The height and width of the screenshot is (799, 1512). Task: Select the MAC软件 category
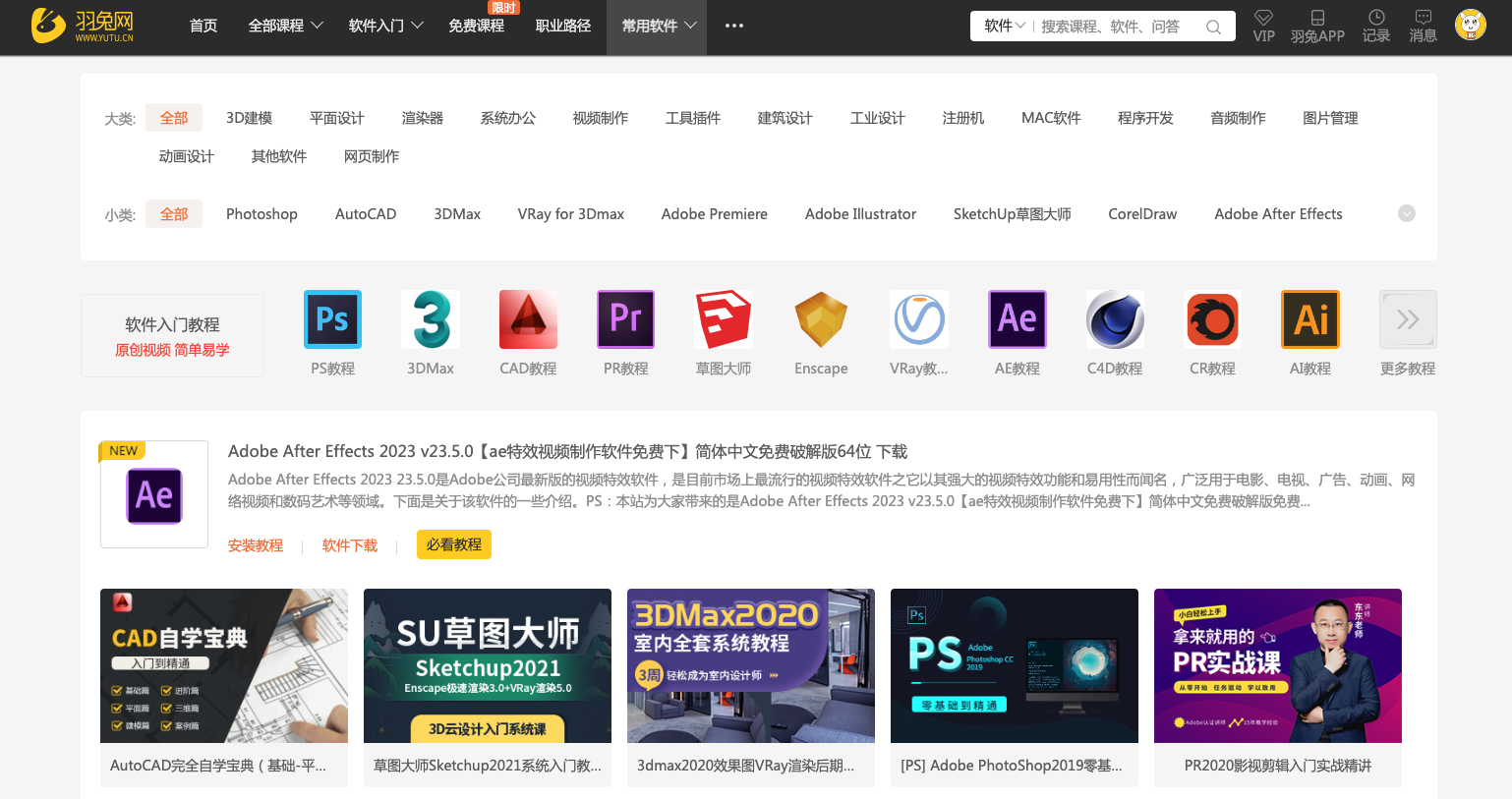tap(1051, 118)
